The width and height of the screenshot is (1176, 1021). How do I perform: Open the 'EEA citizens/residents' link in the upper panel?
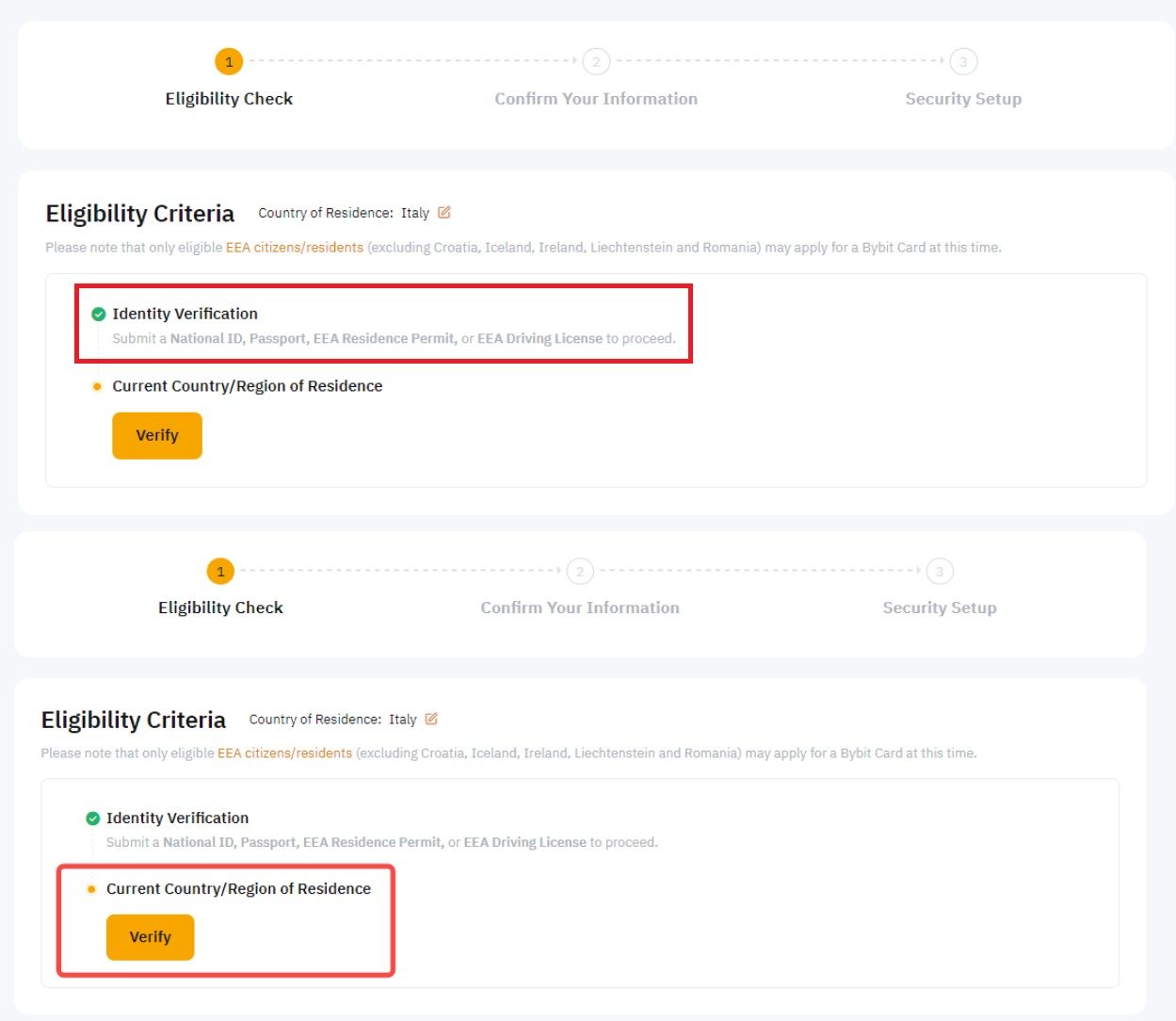click(x=294, y=248)
